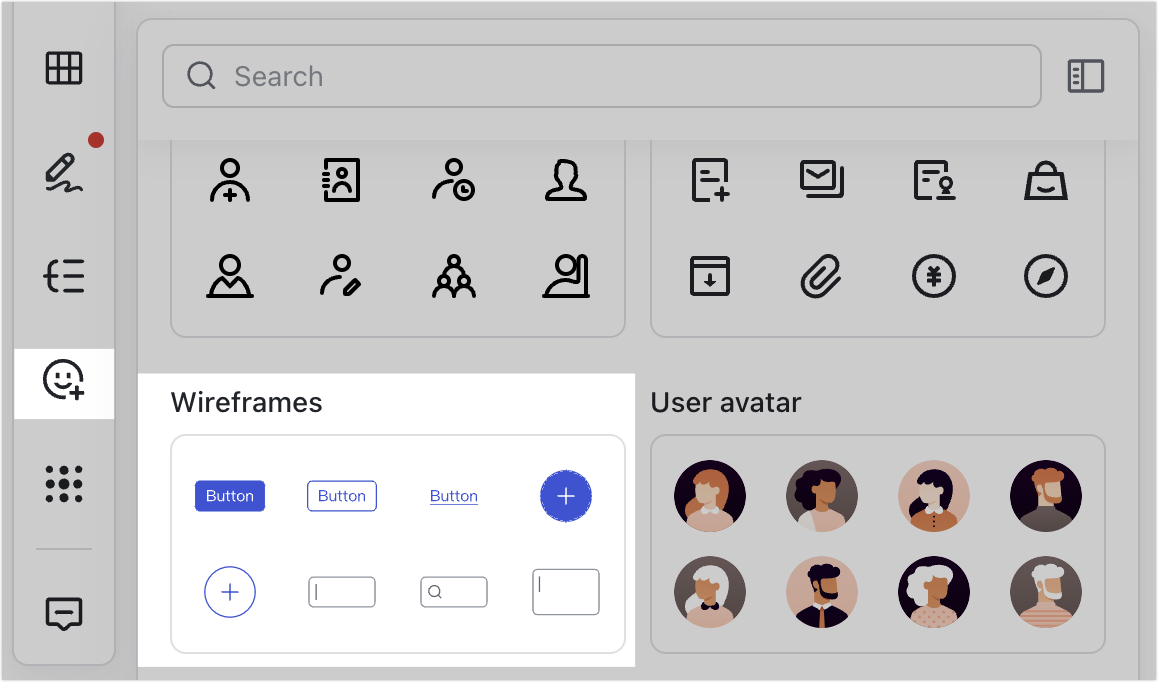This screenshot has height=682, width=1158.
Task: Insert the shopping bag icon
Action: click(x=1046, y=180)
